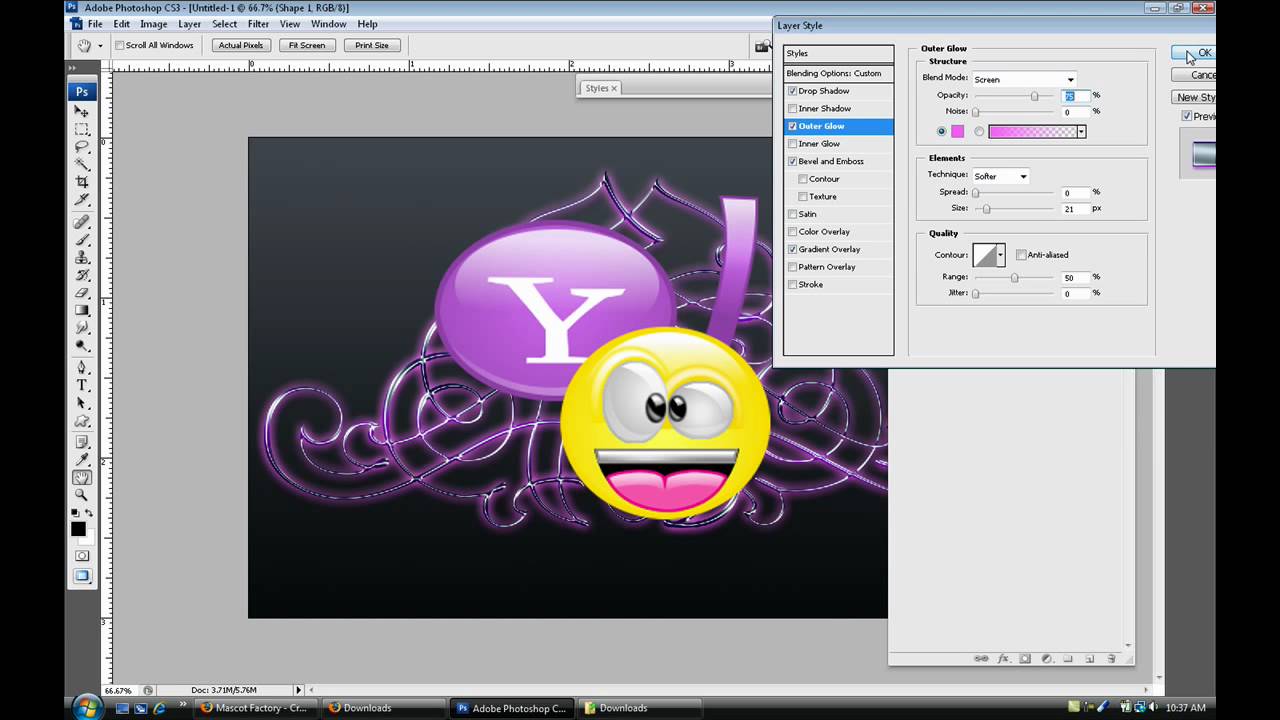
Task: Select the Magic Wand tool
Action: click(82, 164)
